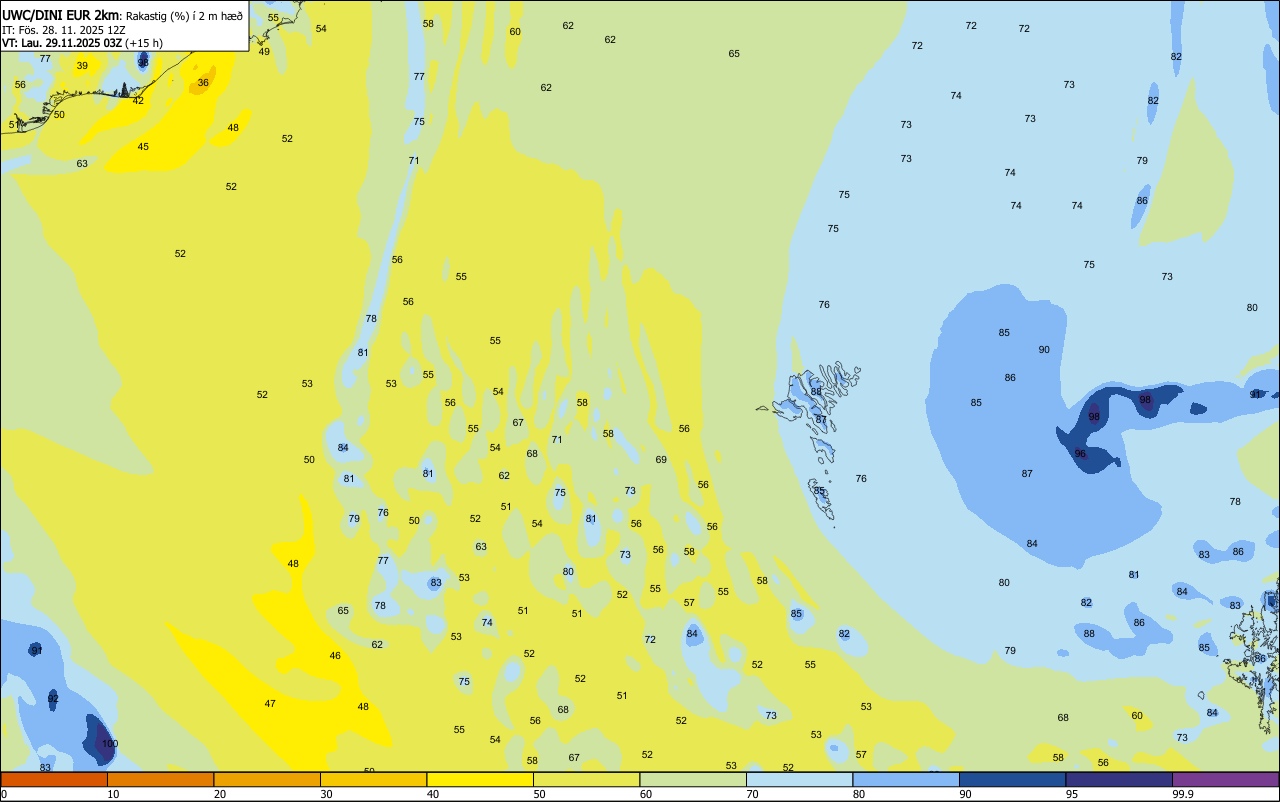Click the 0–10 dark orange legend swatch
Image resolution: width=1280 pixels, height=802 pixels.
point(54,779)
